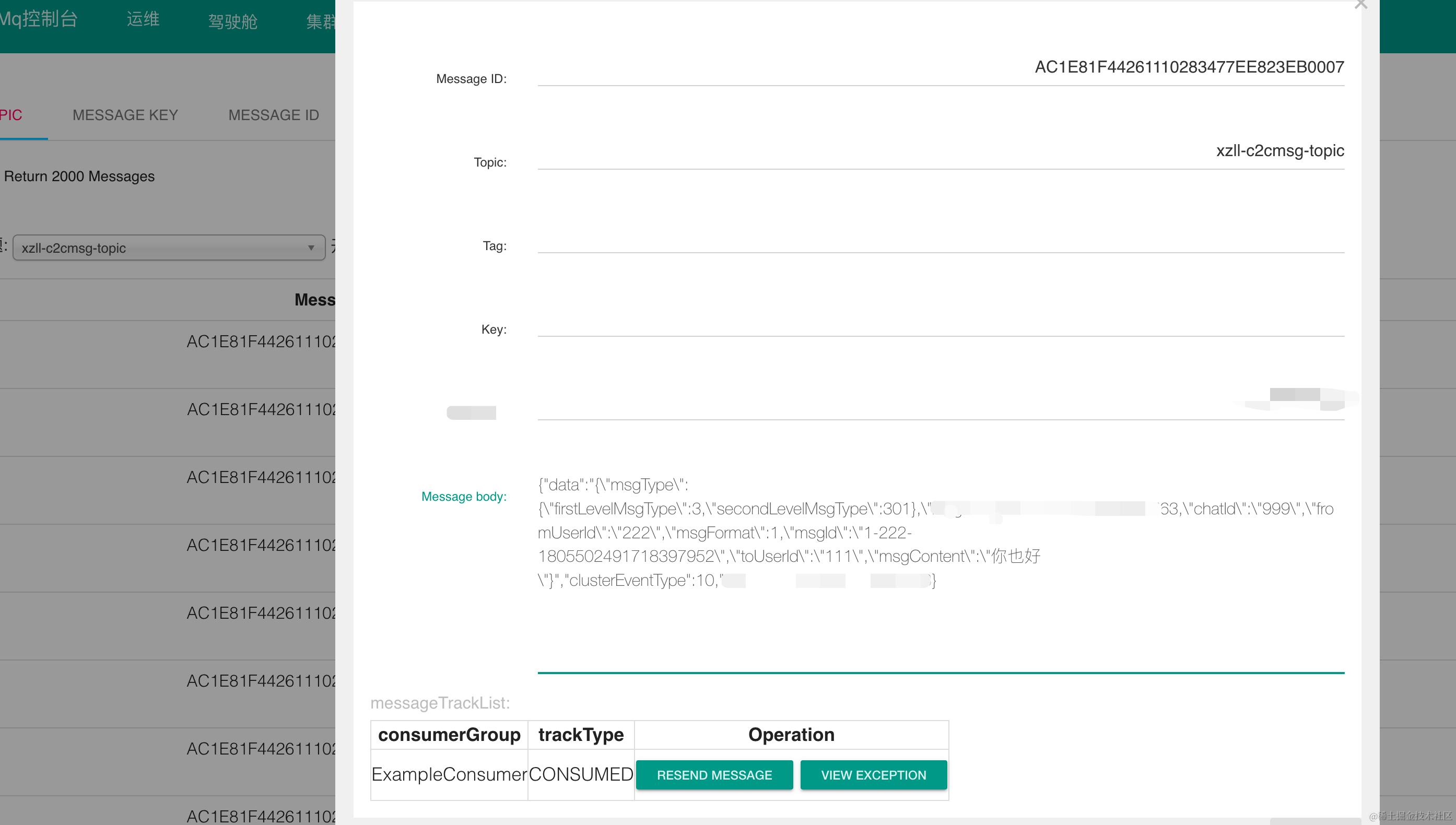The width and height of the screenshot is (1456, 825).
Task: Switch to the MESSAGE KEY tab
Action: pyautogui.click(x=125, y=115)
